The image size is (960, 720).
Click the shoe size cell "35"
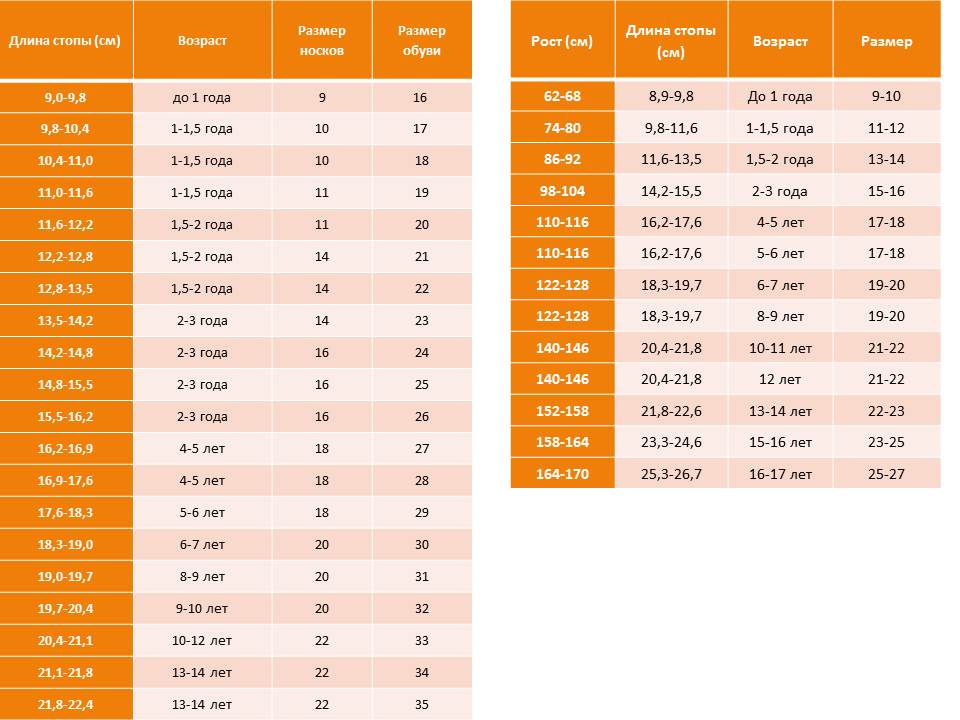pos(421,705)
